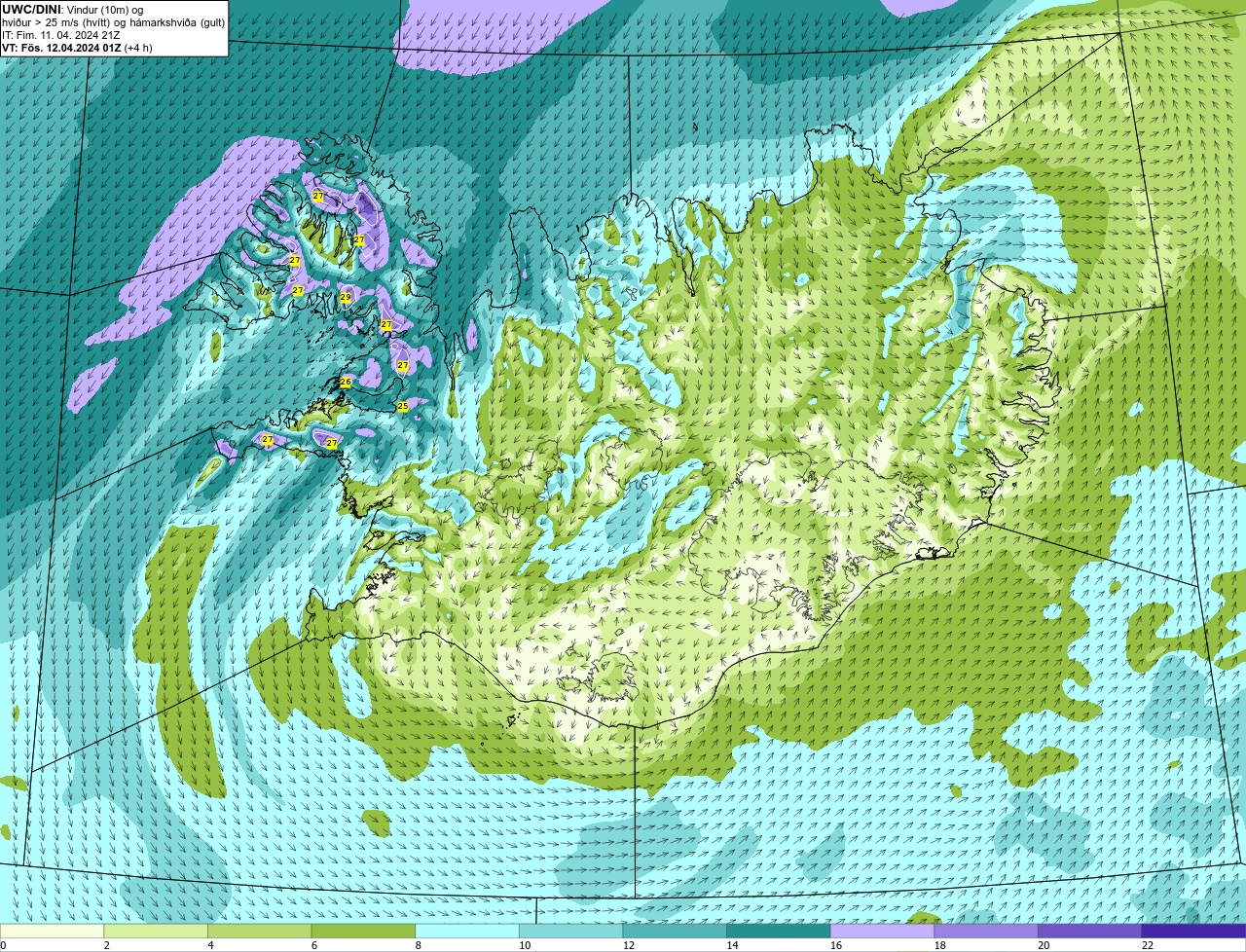This screenshot has width=1246, height=952.
Task: Pick the olive green 6–8 legend swatch
Action: pos(363,931)
